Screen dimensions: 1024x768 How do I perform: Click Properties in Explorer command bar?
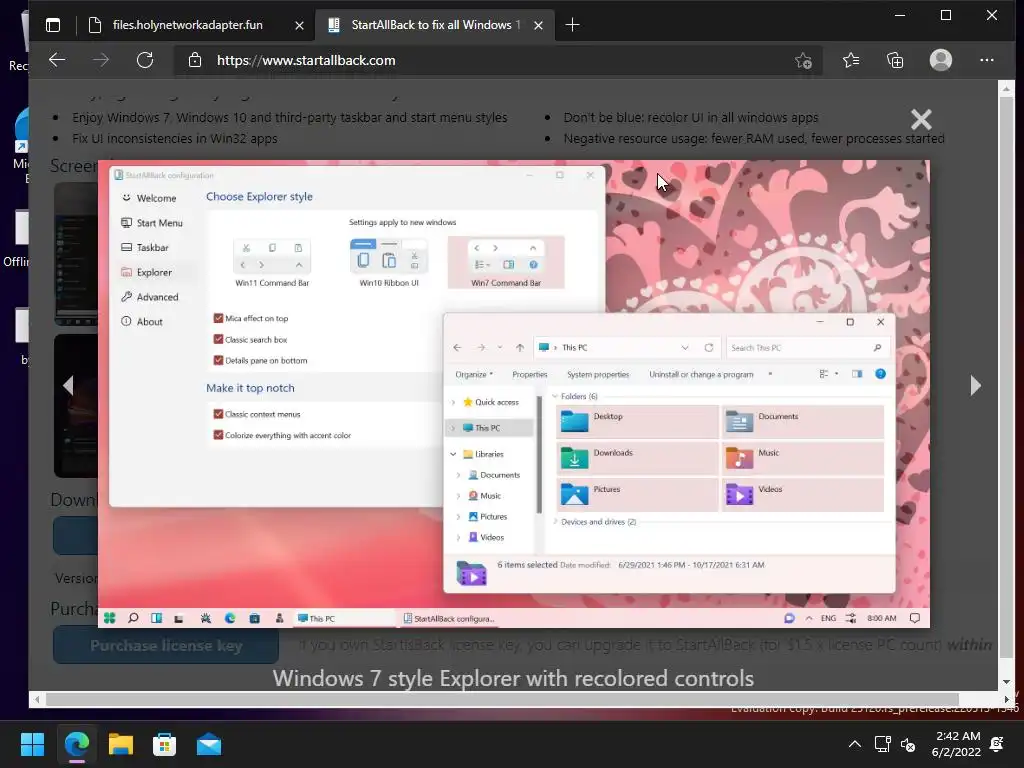point(530,374)
